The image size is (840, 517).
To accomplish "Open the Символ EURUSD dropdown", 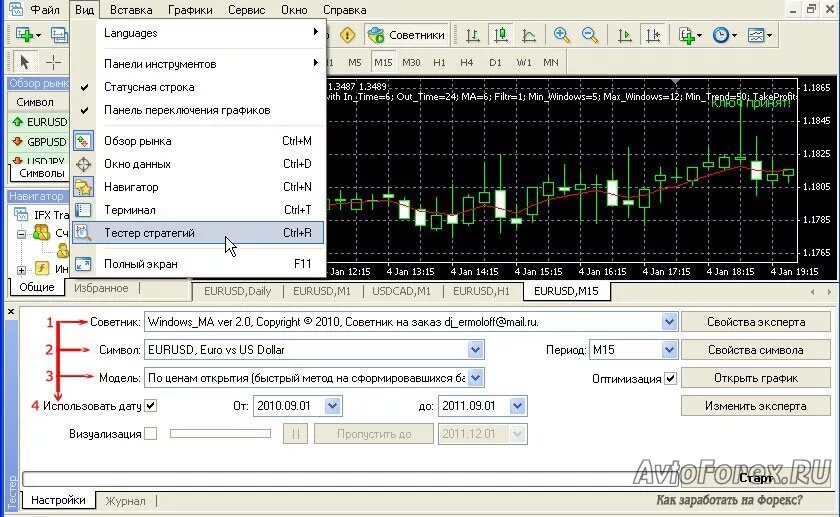I will pos(475,350).
